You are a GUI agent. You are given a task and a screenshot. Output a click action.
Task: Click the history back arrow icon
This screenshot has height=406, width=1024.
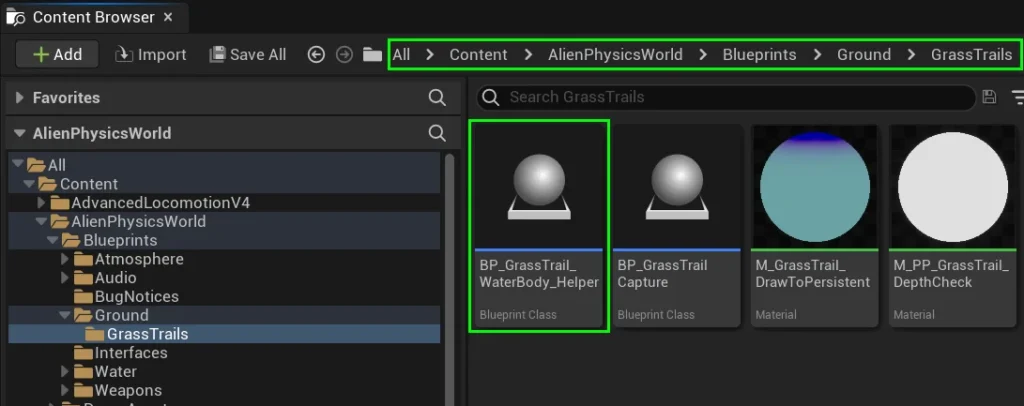coord(316,55)
